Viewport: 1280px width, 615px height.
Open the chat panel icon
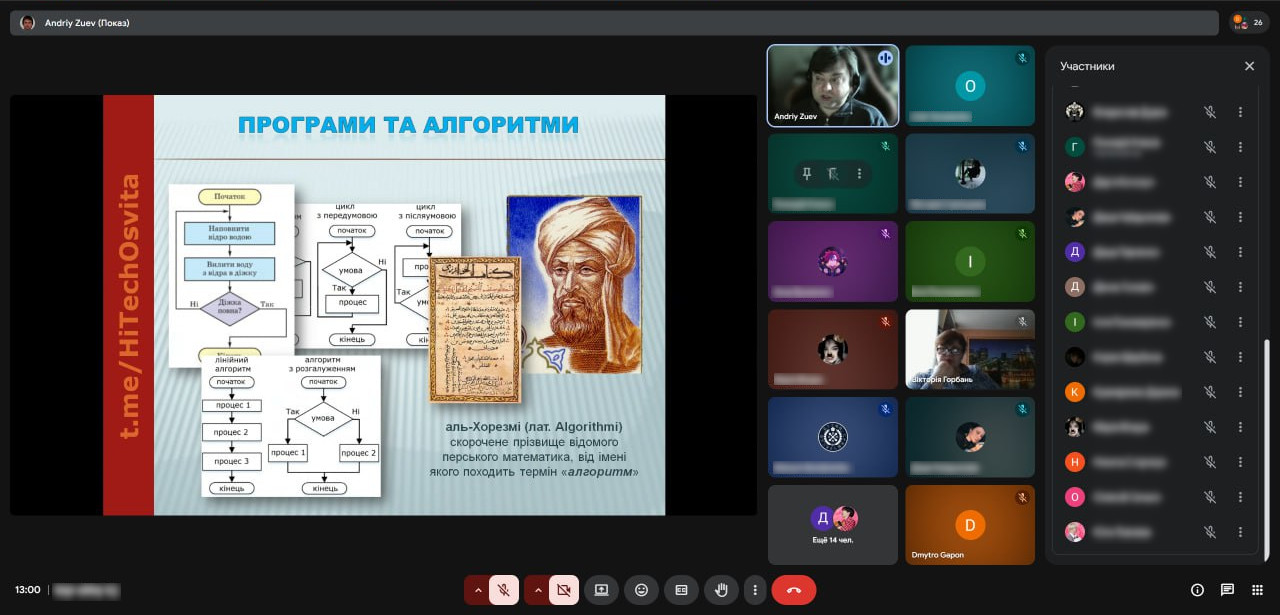pos(1227,590)
